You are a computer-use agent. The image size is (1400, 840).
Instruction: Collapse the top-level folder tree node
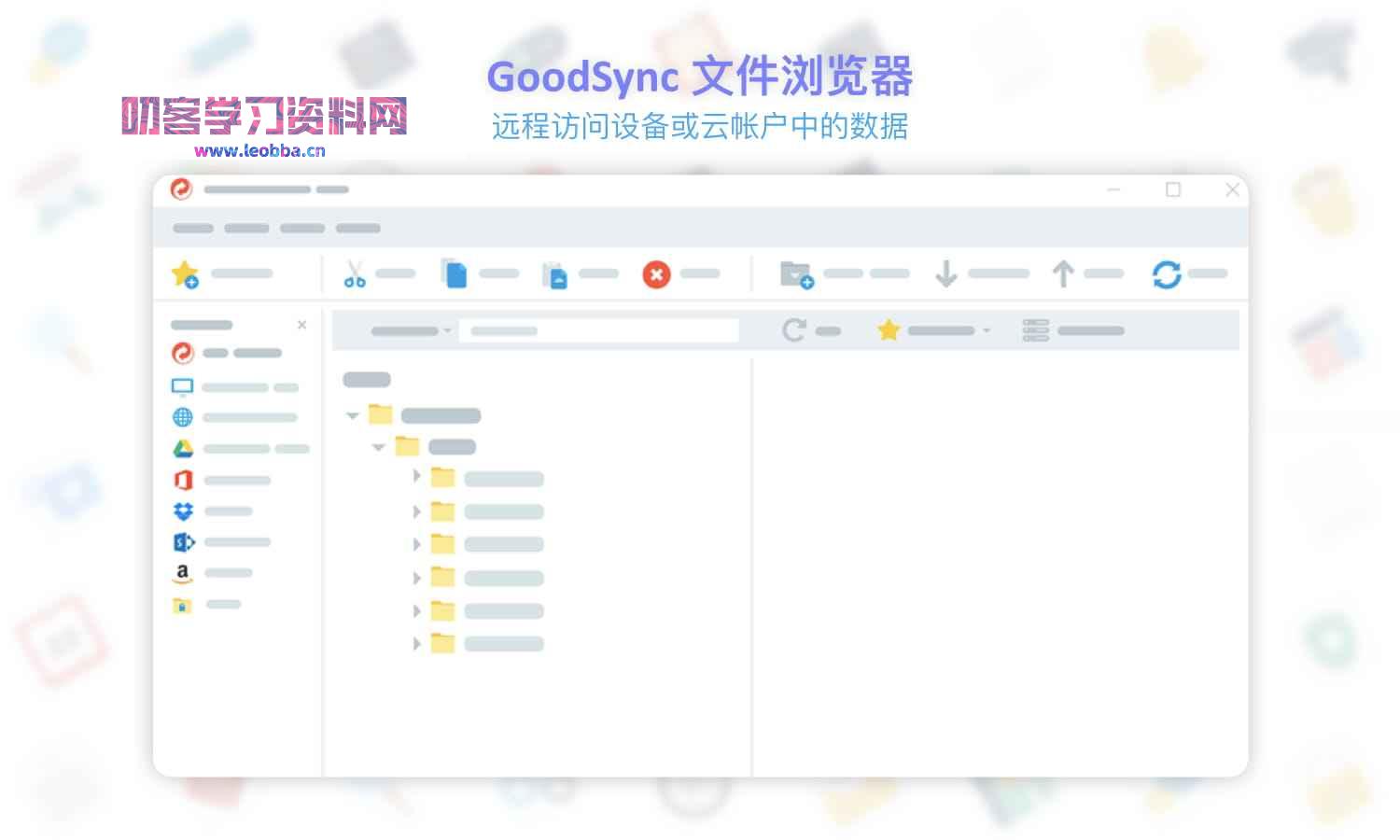click(x=353, y=415)
